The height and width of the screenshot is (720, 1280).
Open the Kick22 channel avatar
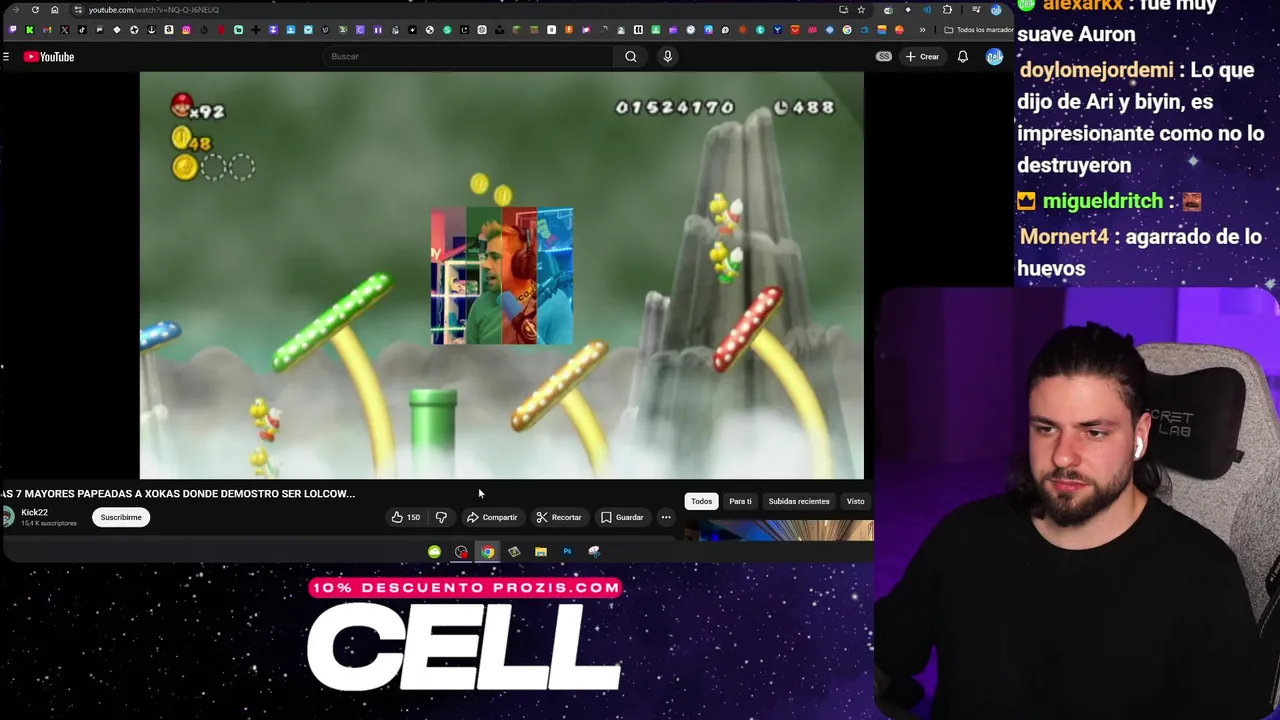pos(8,517)
